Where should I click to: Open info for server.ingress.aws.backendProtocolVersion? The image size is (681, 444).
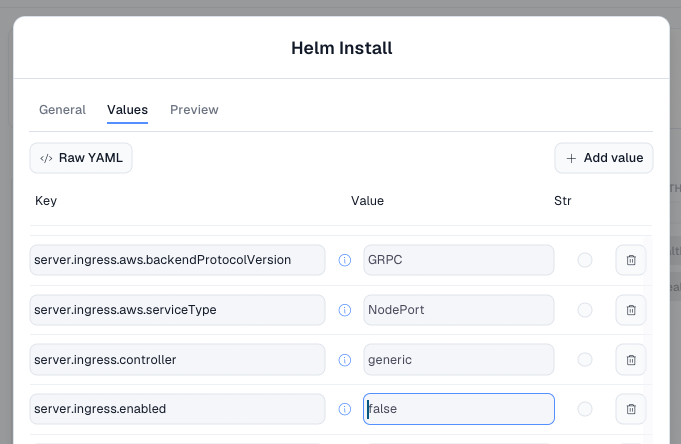click(344, 260)
